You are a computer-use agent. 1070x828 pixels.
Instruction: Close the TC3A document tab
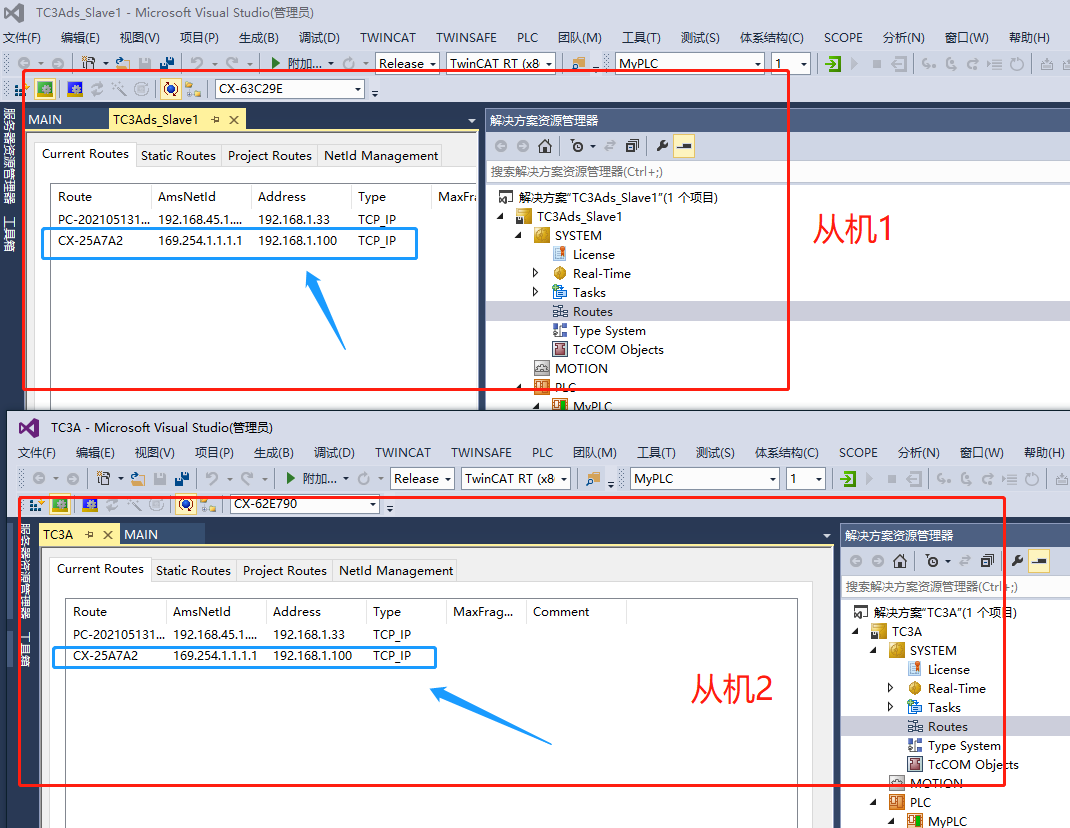[108, 534]
